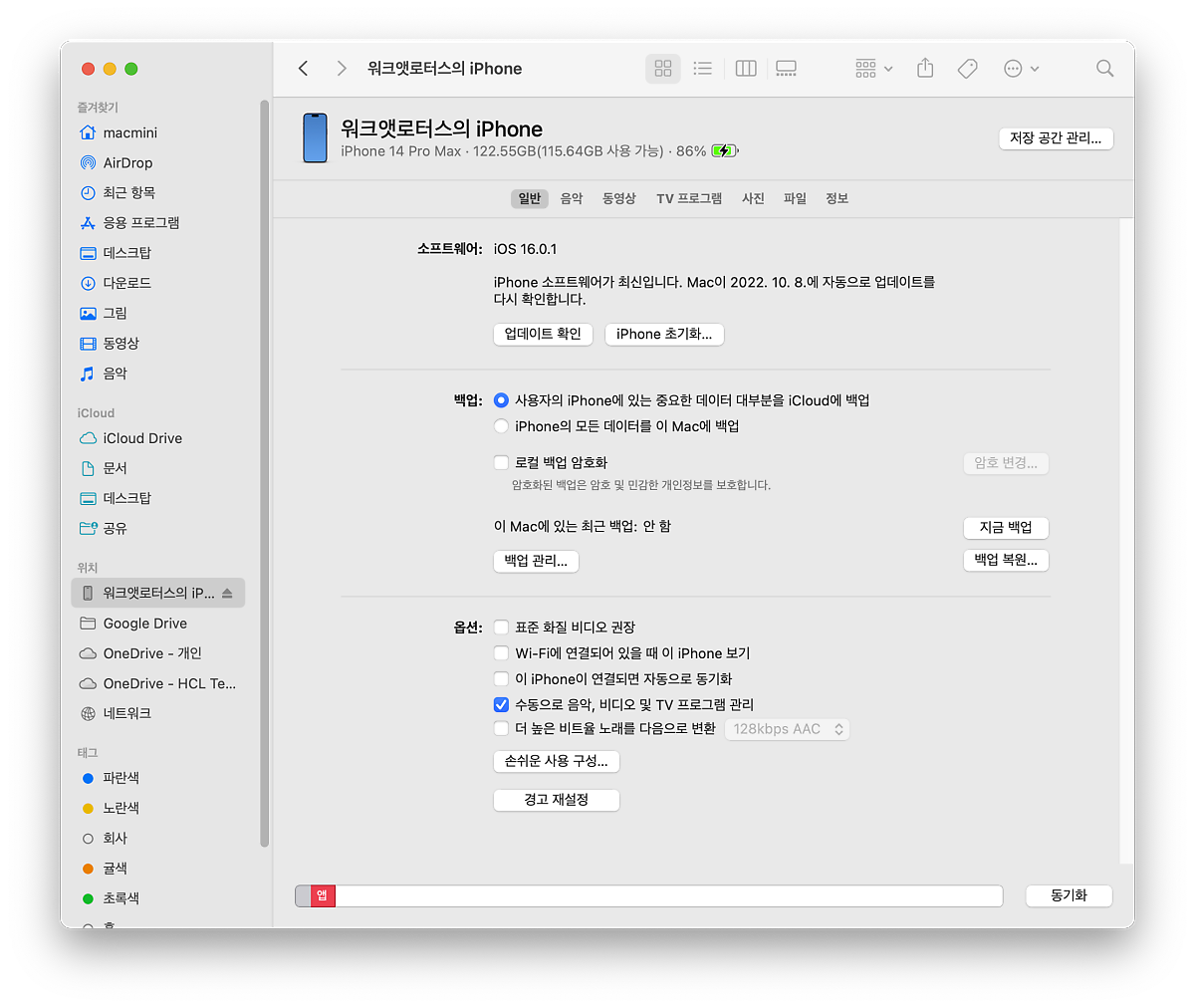The width and height of the screenshot is (1195, 1008).
Task: Click the Share toolbar icon
Action: click(x=925, y=68)
